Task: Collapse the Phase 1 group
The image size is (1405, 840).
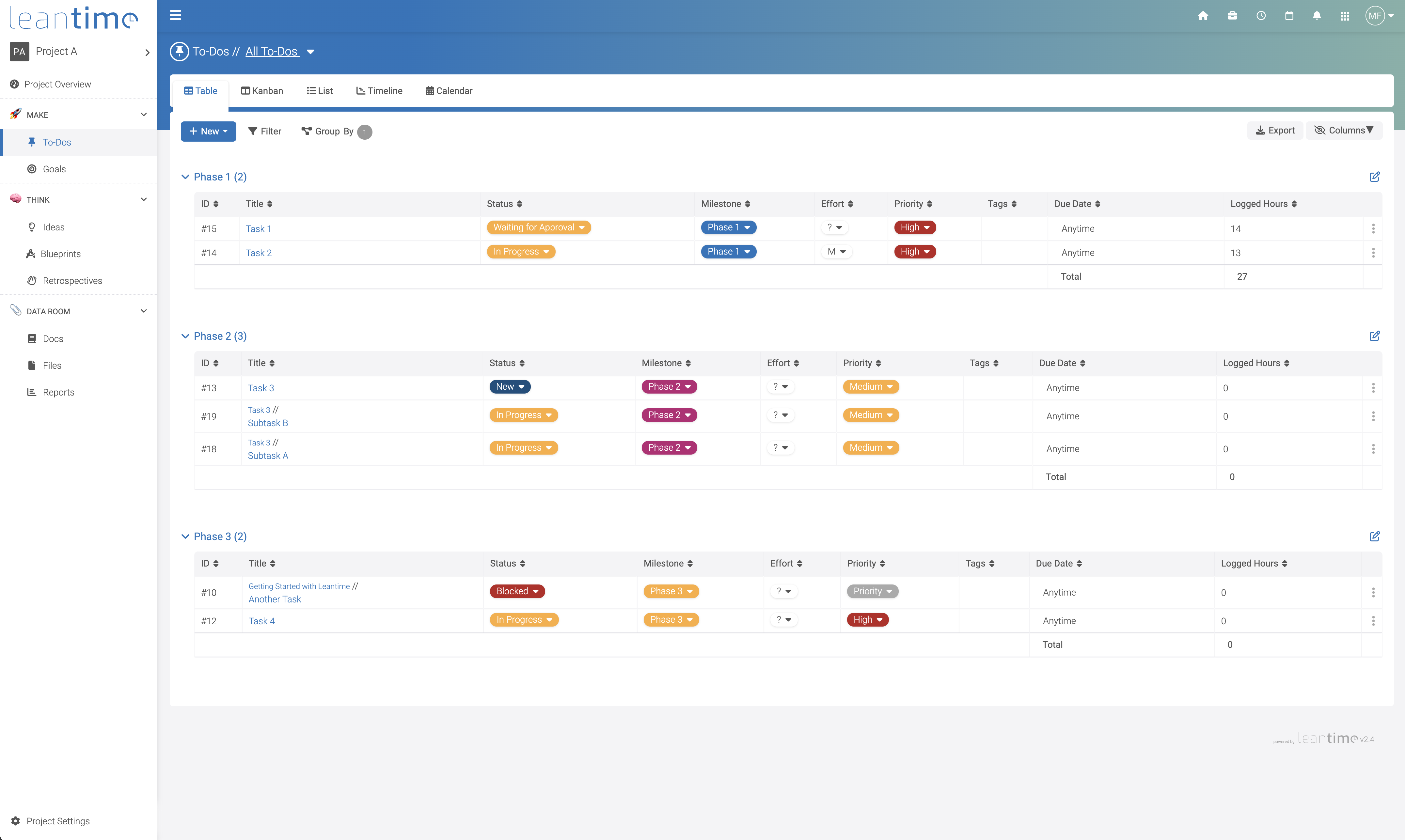Action: [x=185, y=177]
